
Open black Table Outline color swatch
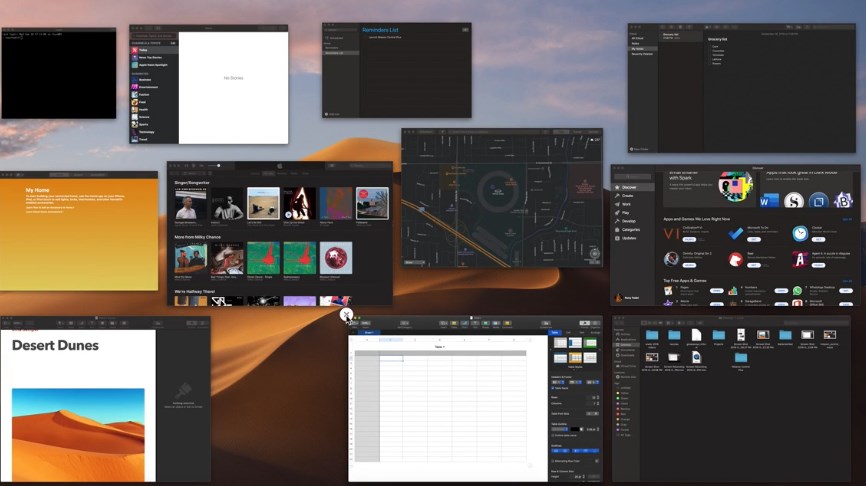pyautogui.click(x=575, y=429)
